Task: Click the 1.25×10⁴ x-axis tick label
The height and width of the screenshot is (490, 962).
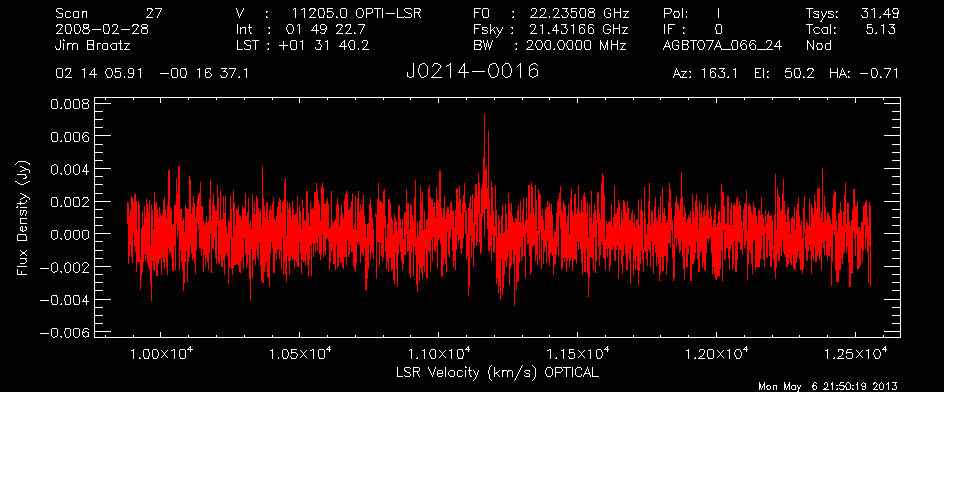Action: tap(855, 353)
